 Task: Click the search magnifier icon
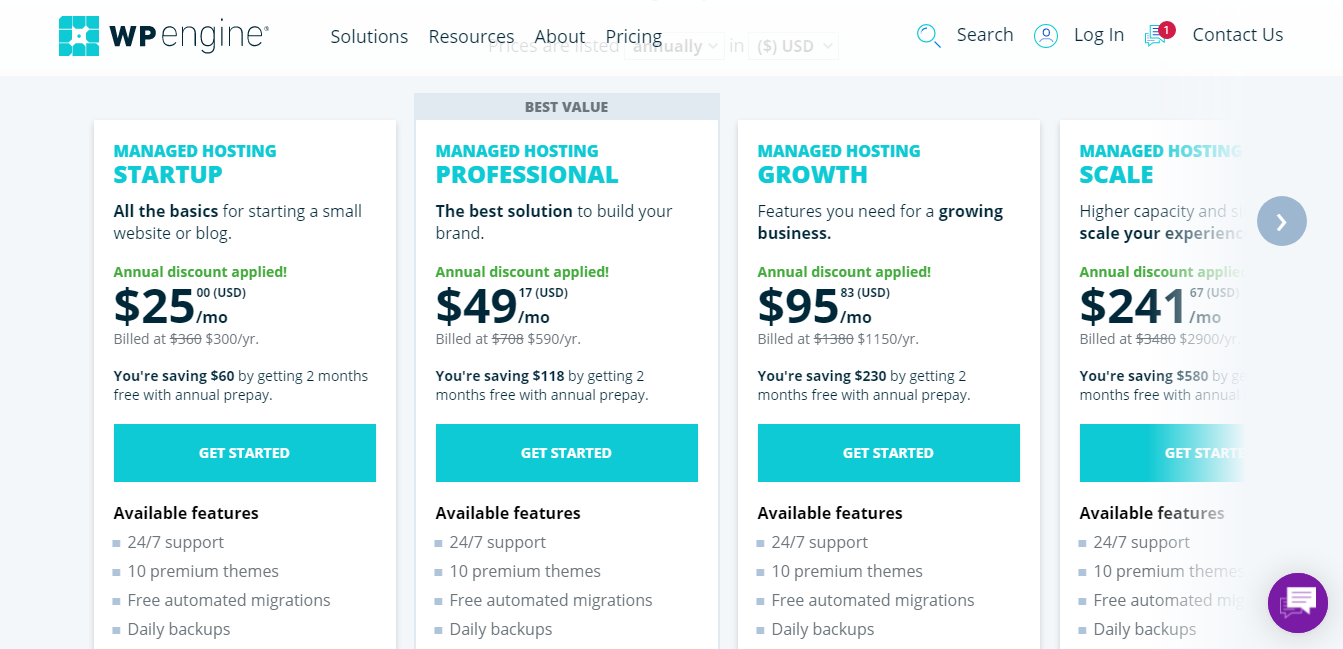pos(929,36)
